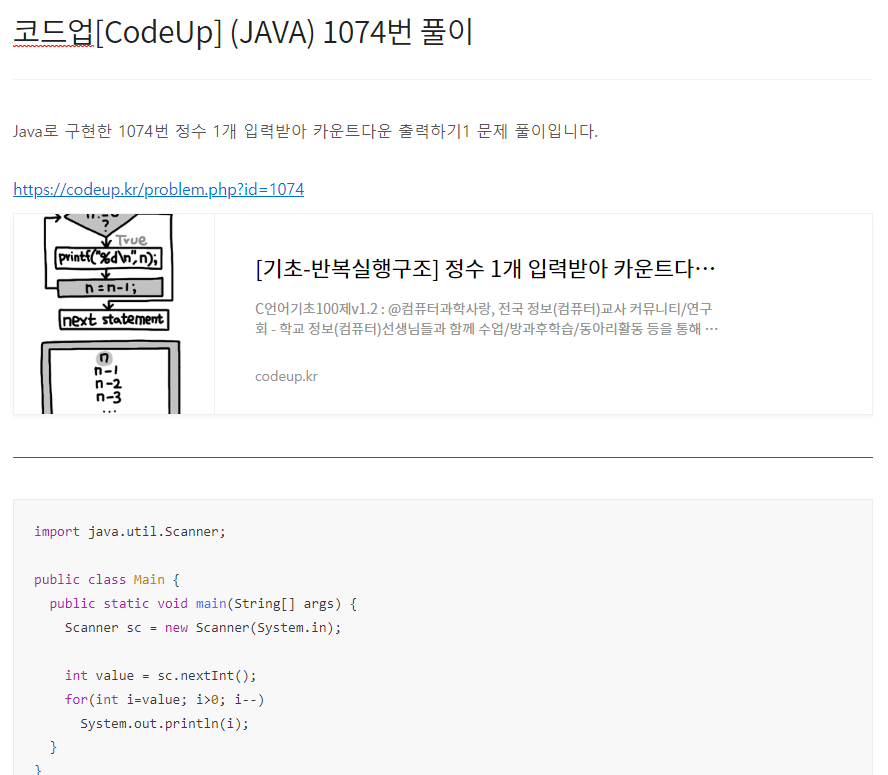Click the for(int i=value; i>0; i--) line
This screenshot has width=888, height=775.
coord(164,700)
